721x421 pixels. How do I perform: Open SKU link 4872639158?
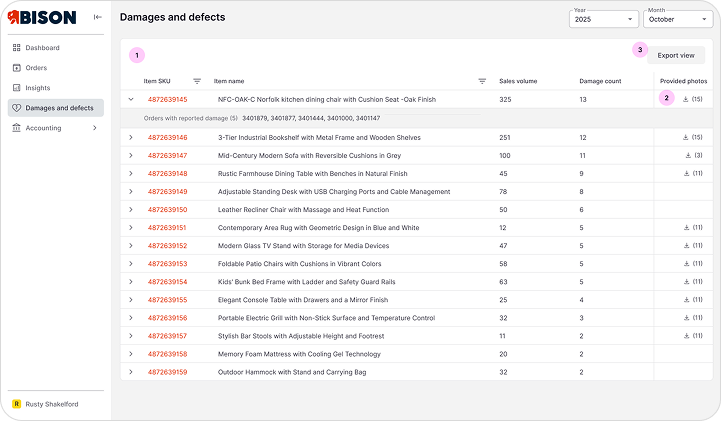point(167,354)
